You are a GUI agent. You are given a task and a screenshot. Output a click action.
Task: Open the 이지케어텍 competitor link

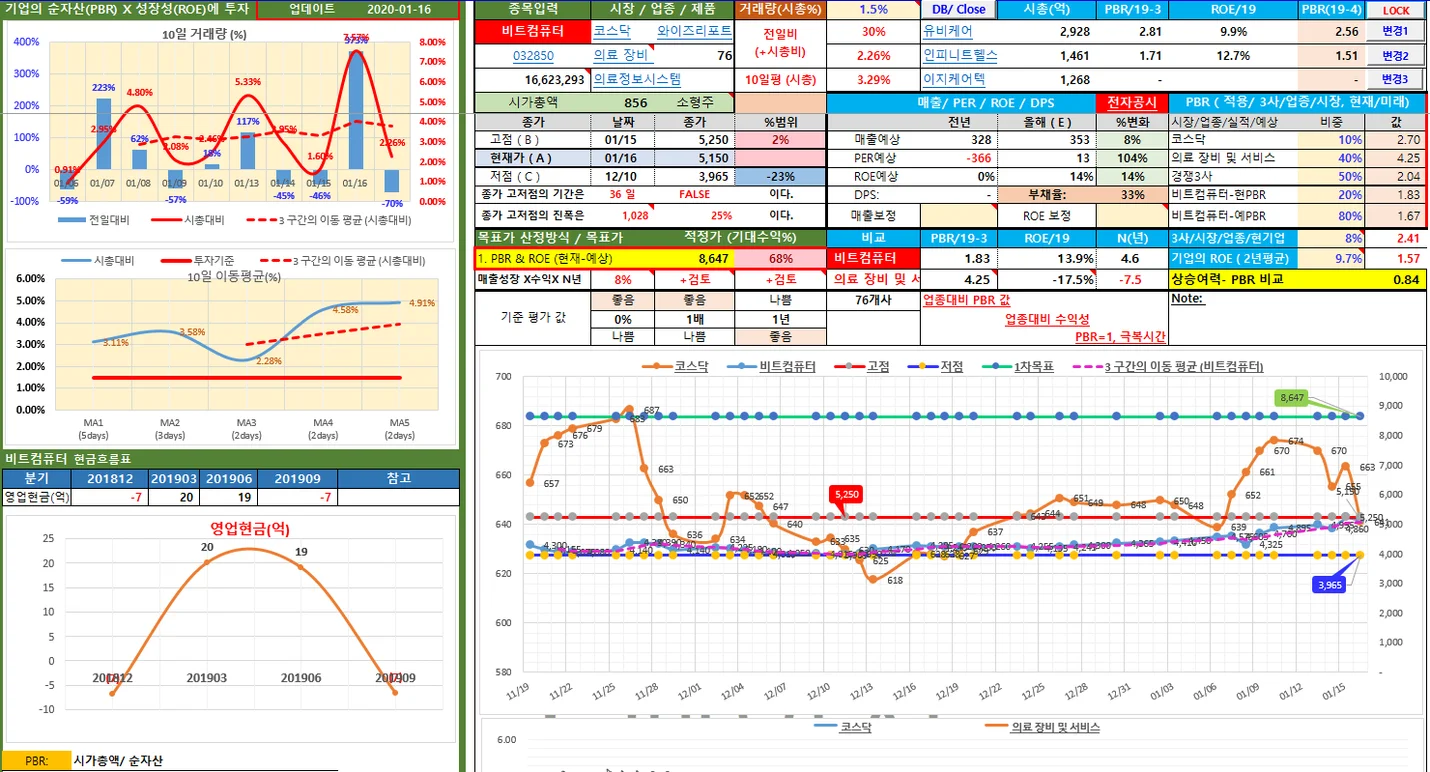953,79
